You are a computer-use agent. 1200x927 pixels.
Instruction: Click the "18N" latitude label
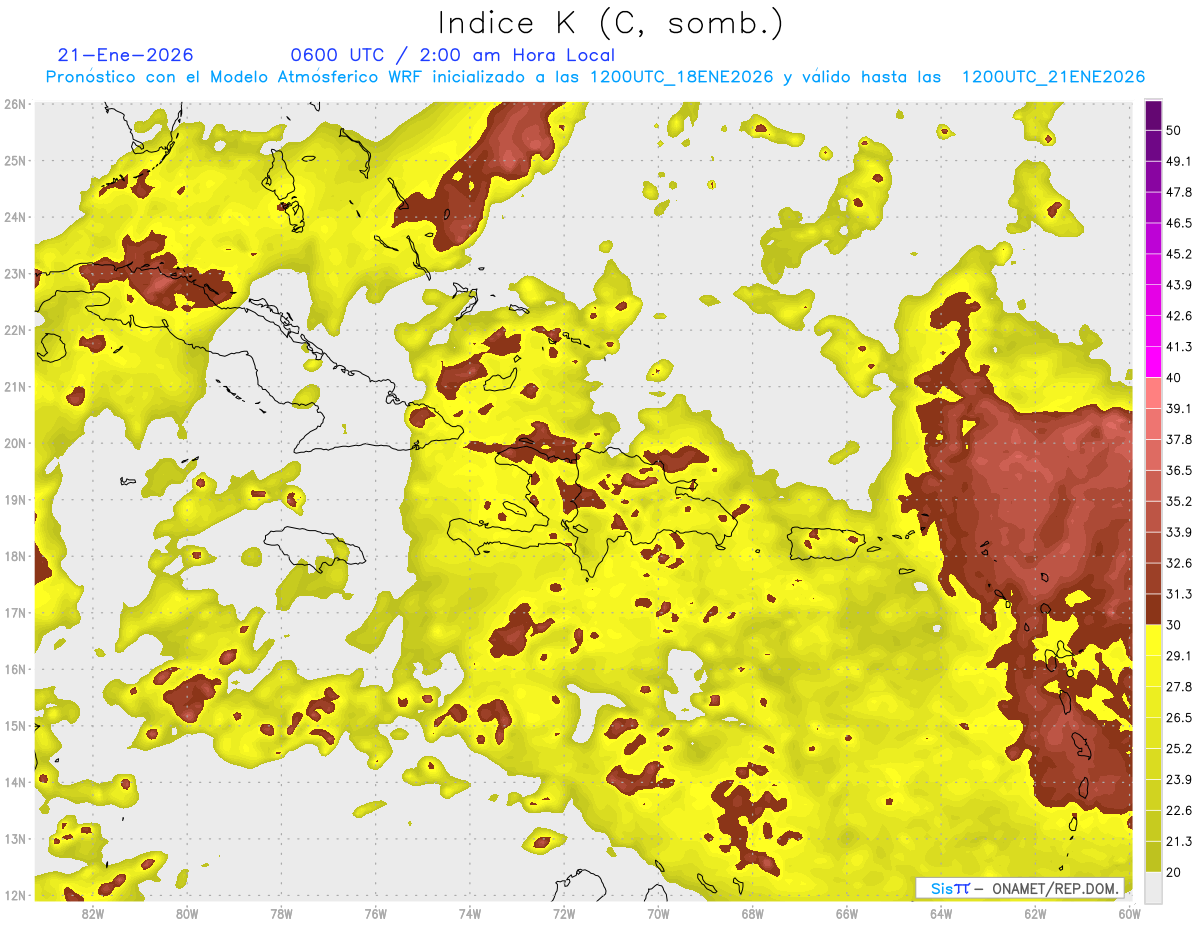[14, 556]
